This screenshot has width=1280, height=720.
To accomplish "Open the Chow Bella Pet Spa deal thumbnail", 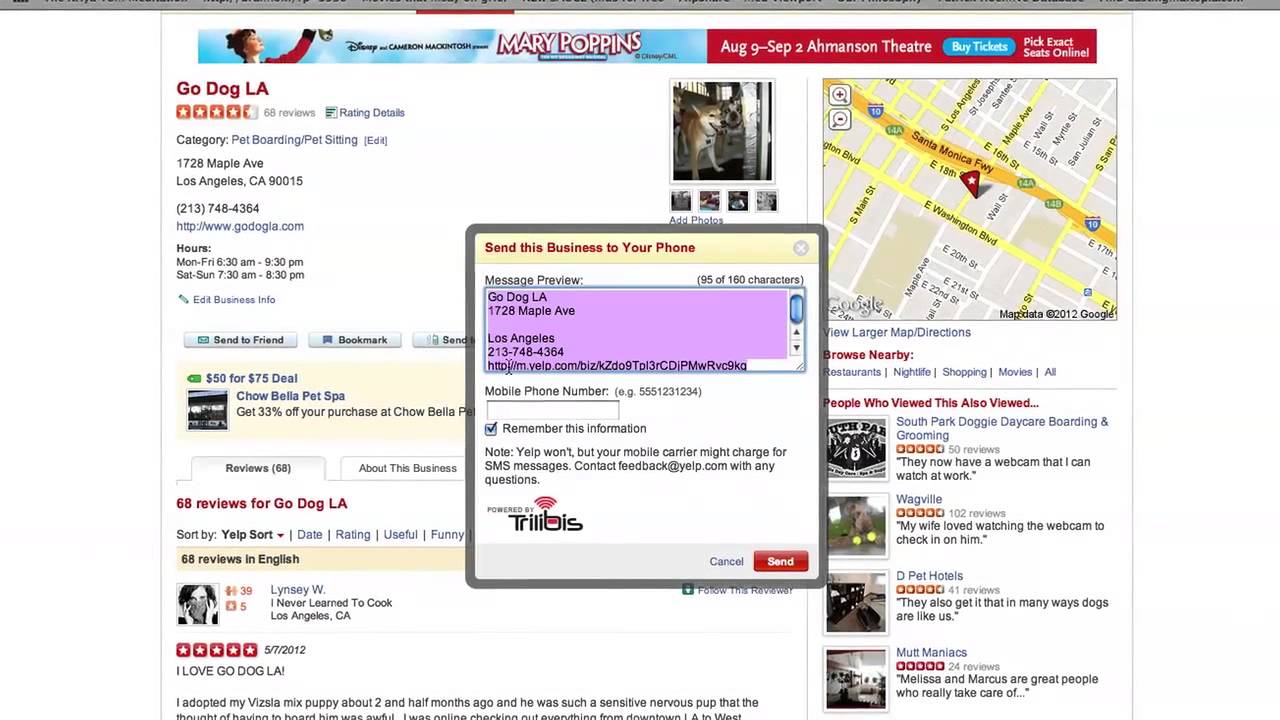I will (207, 409).
